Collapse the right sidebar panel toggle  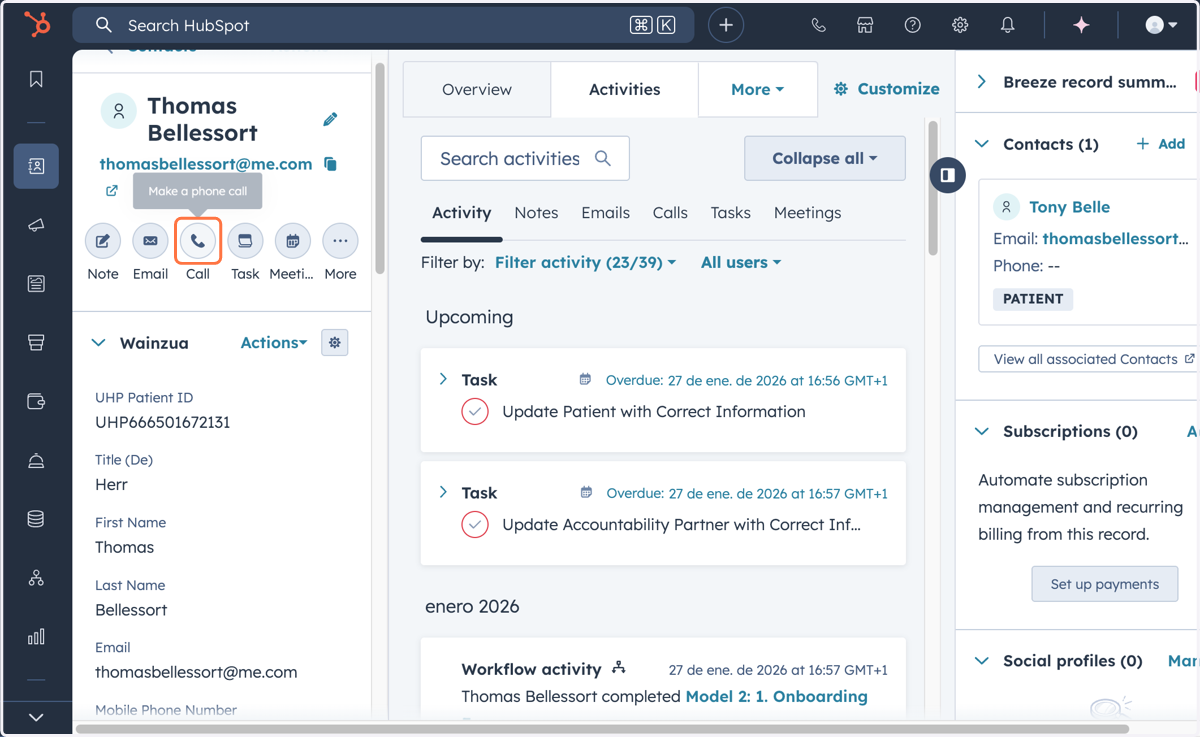coord(947,175)
